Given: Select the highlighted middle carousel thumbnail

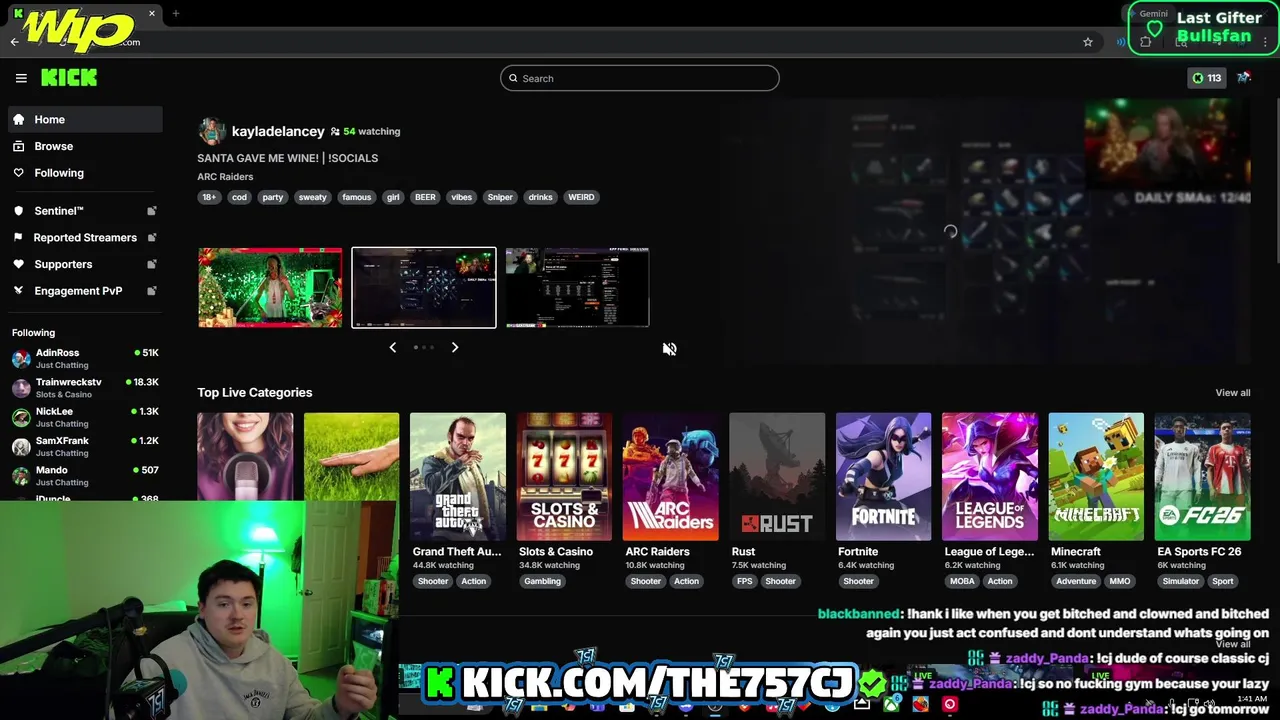Looking at the screenshot, I should 424,288.
